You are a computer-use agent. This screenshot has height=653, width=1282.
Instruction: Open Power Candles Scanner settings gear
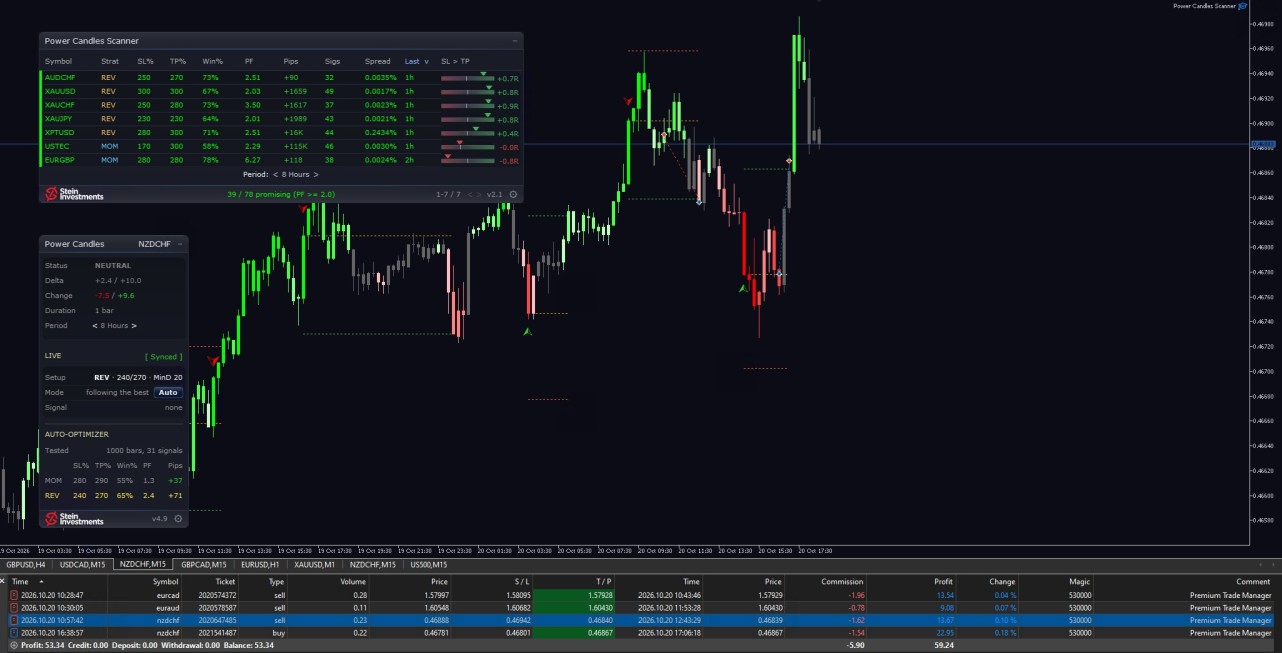click(x=513, y=194)
